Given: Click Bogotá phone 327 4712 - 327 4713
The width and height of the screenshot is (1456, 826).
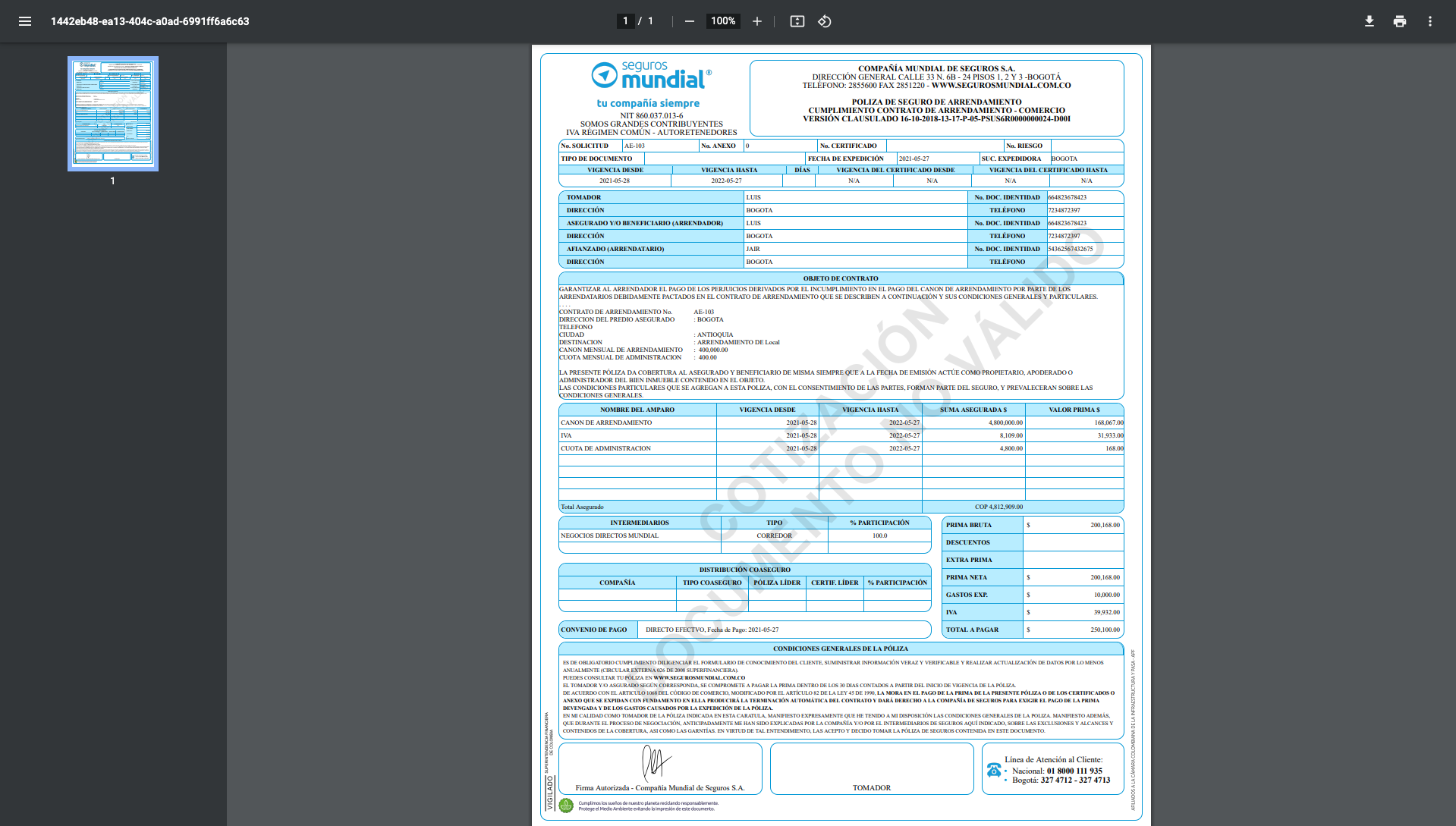Looking at the screenshot, I should (1075, 780).
